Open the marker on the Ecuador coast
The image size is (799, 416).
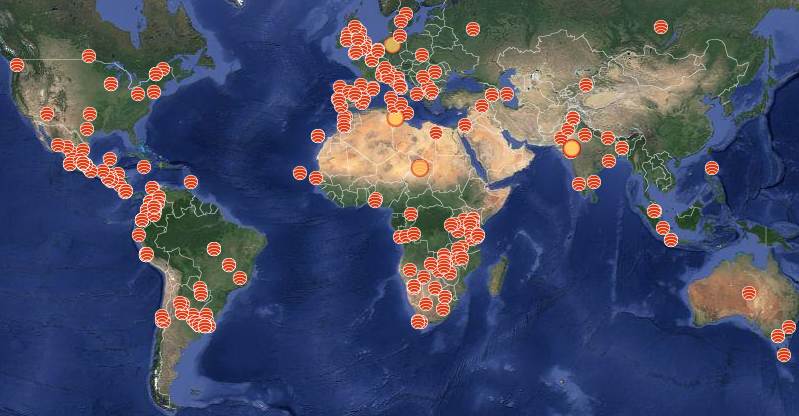coord(139,235)
